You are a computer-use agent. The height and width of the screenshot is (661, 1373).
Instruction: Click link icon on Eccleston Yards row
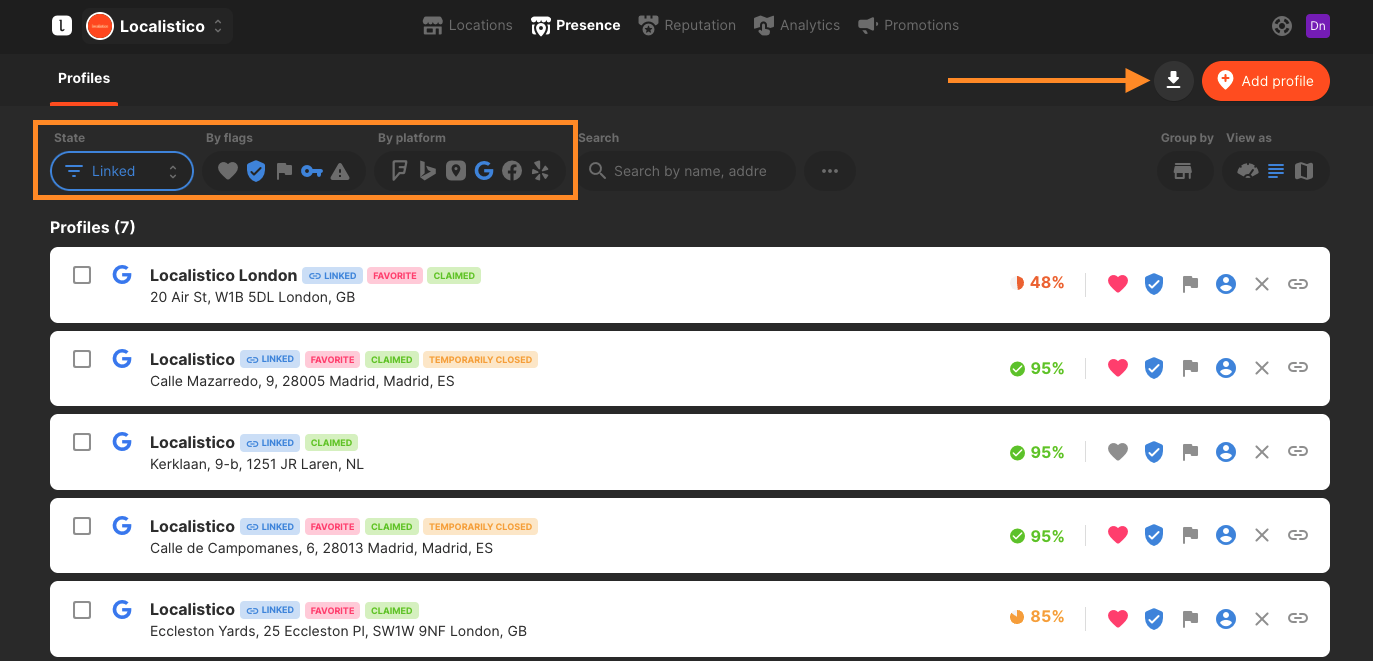pyautogui.click(x=1298, y=618)
